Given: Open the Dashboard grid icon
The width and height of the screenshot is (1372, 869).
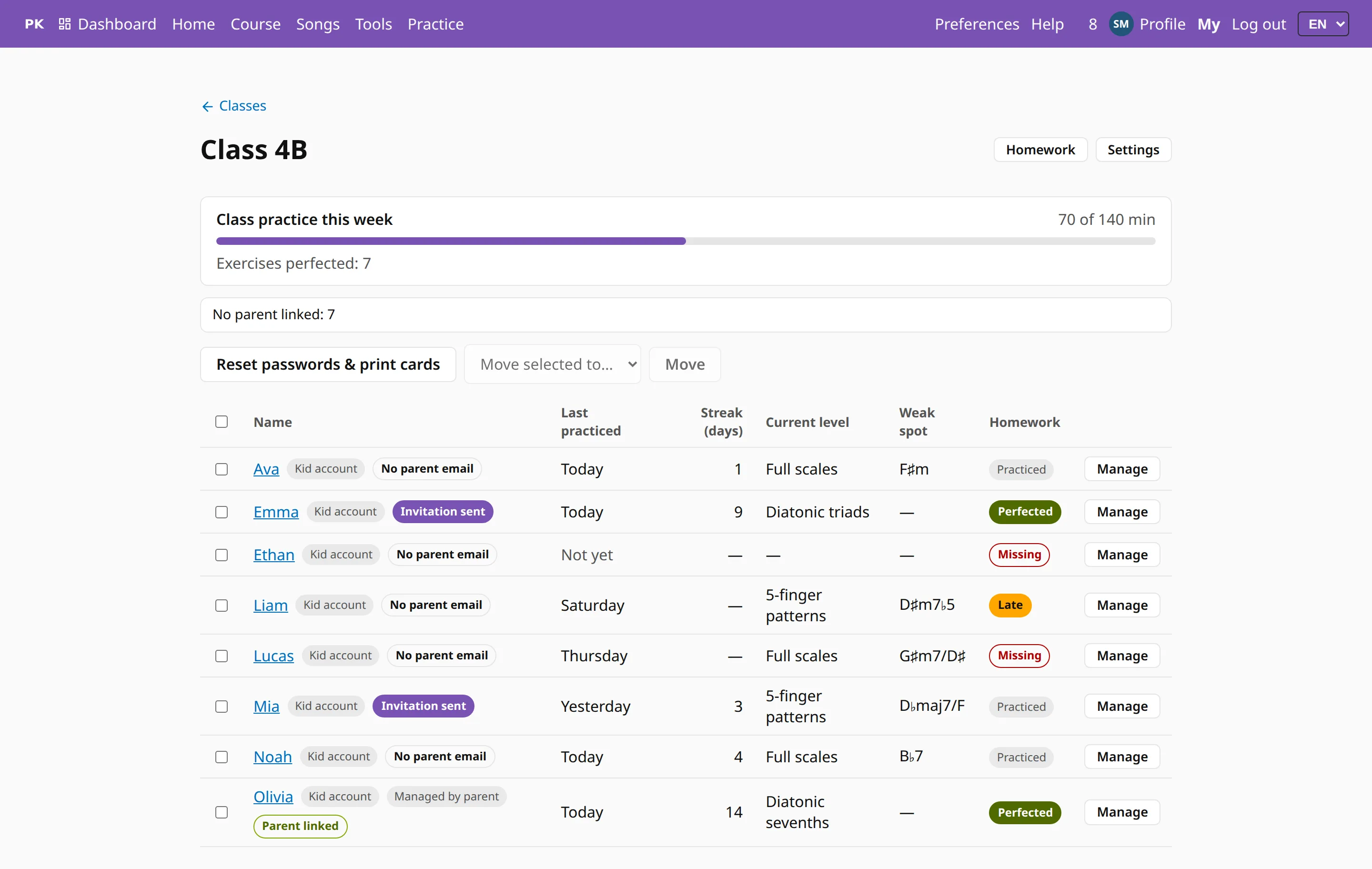Looking at the screenshot, I should point(64,24).
